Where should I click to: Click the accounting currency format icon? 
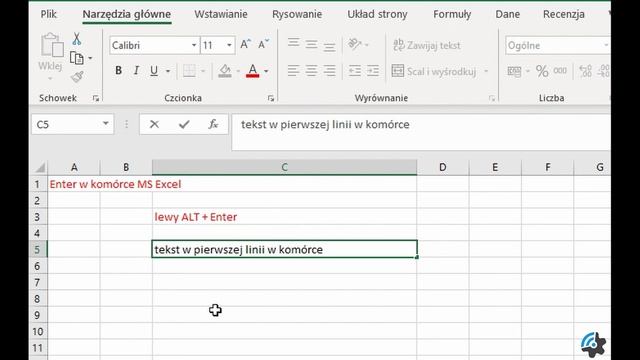pos(514,71)
